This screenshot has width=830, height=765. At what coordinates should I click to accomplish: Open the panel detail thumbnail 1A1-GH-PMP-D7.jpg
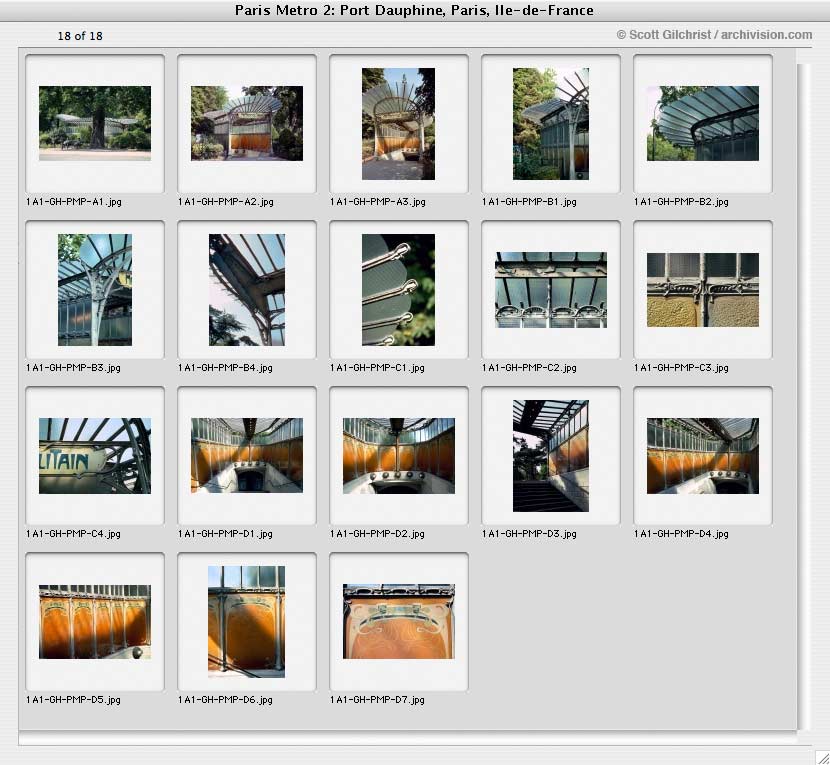click(399, 622)
